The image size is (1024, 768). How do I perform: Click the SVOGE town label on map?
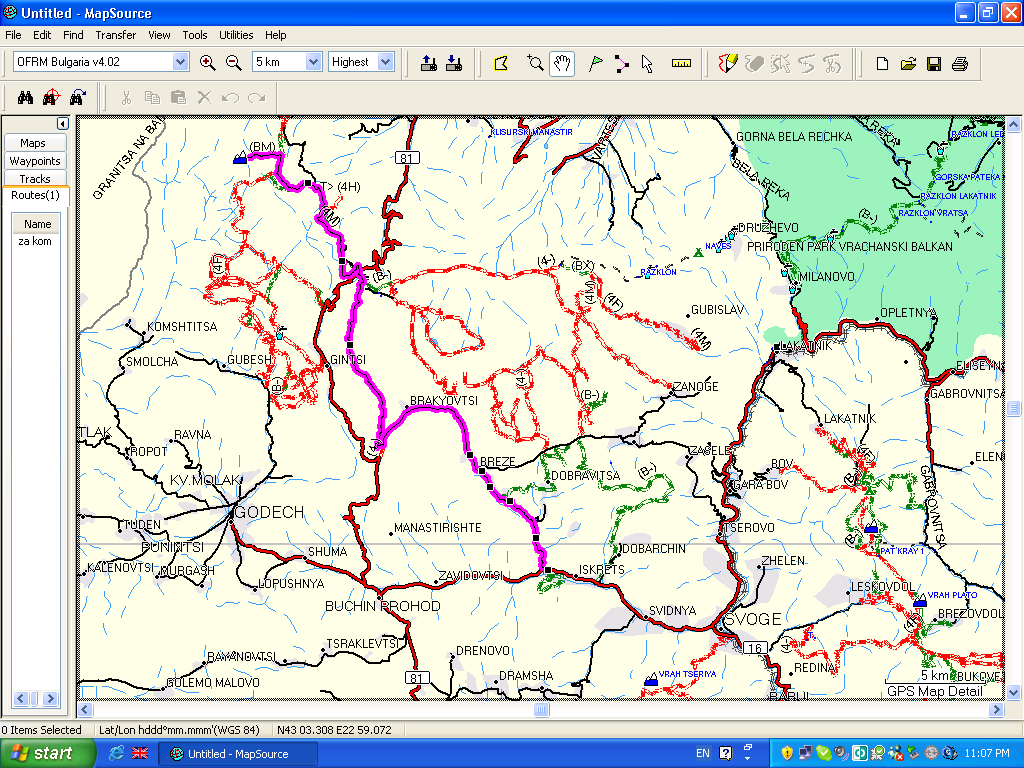tap(752, 619)
